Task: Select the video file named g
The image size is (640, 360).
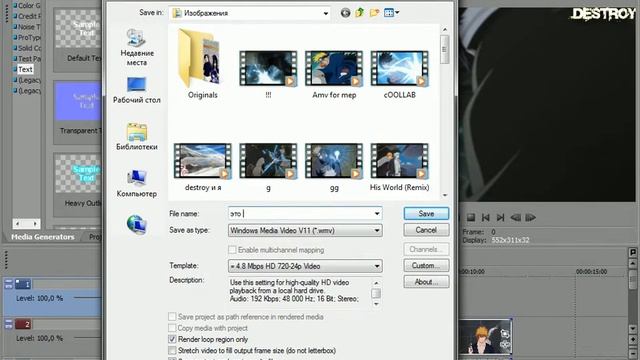Action: click(x=268, y=167)
